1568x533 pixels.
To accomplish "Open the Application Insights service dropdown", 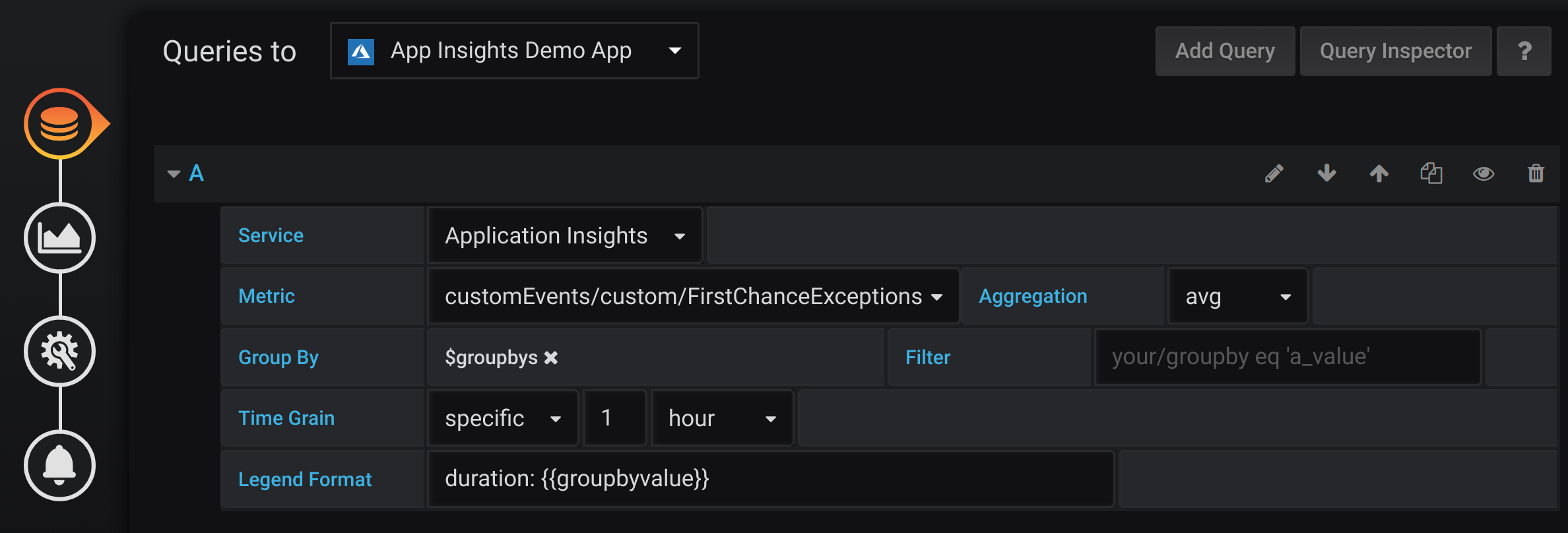I will tap(565, 235).
